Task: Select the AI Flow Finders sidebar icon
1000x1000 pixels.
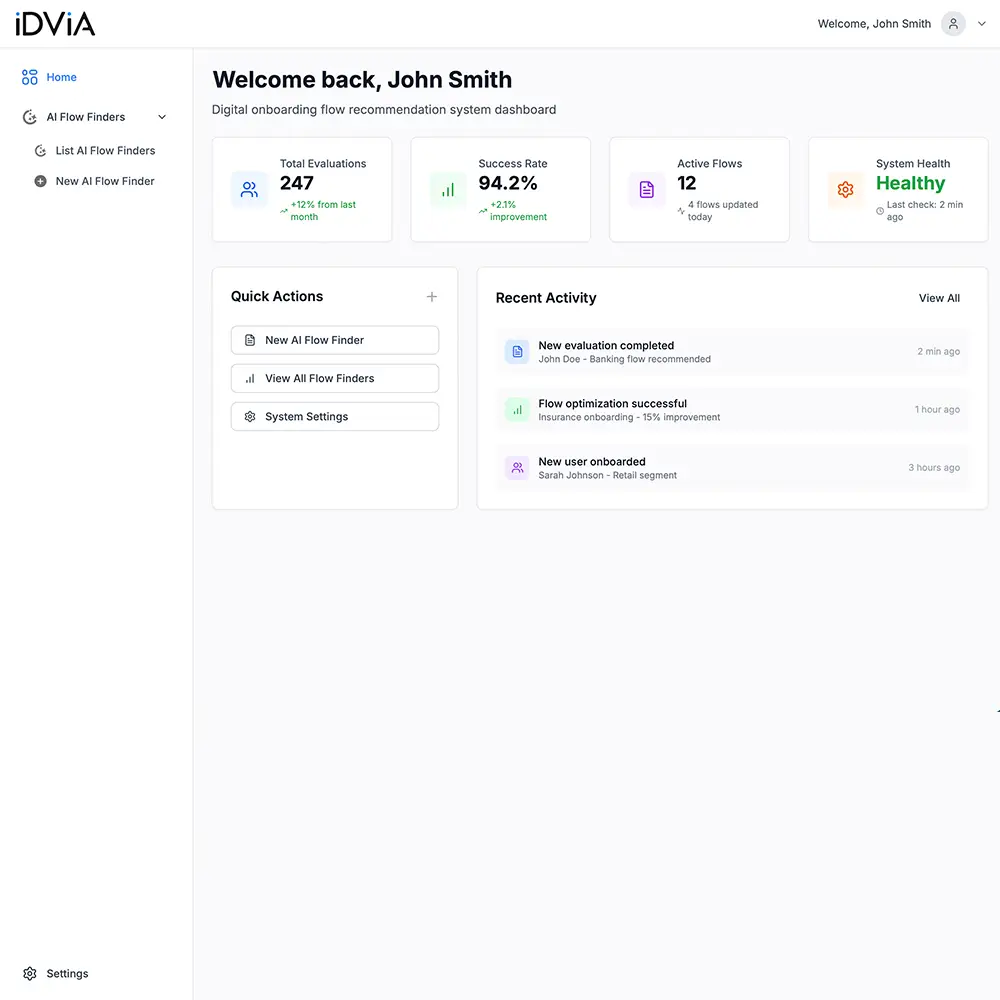Action: tap(29, 116)
